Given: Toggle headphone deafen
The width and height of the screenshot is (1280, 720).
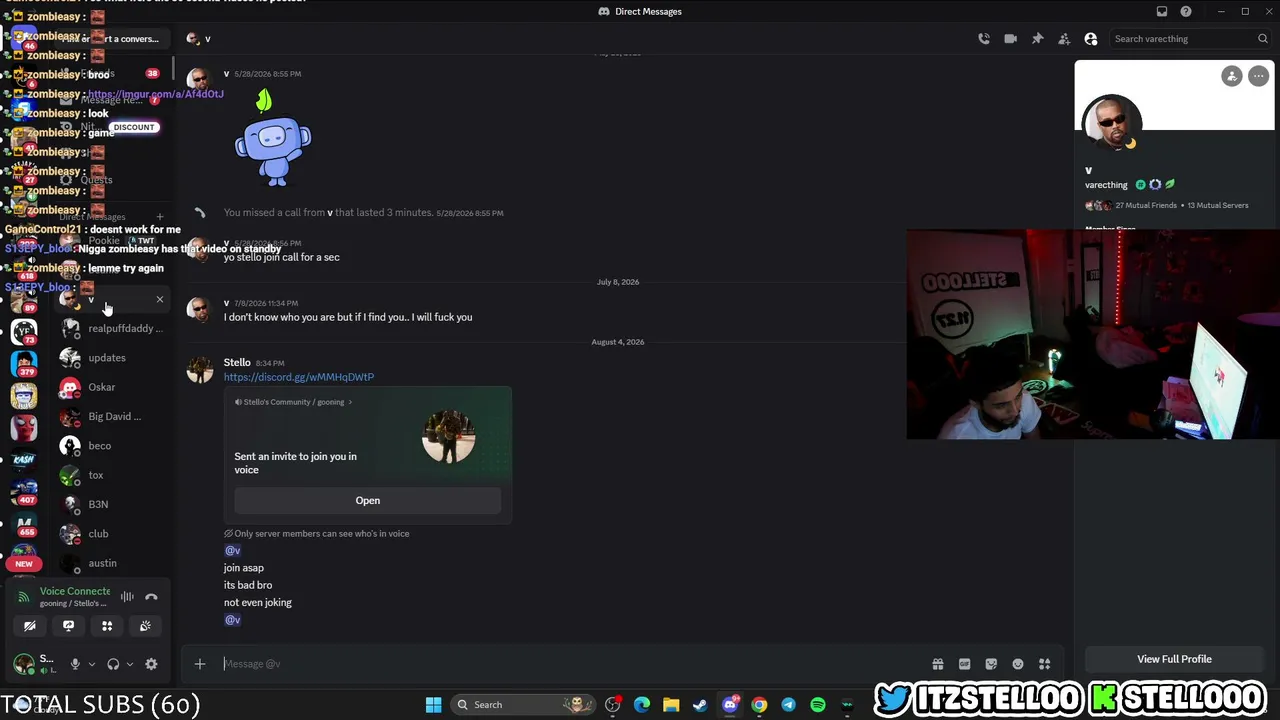Looking at the screenshot, I should [x=113, y=664].
